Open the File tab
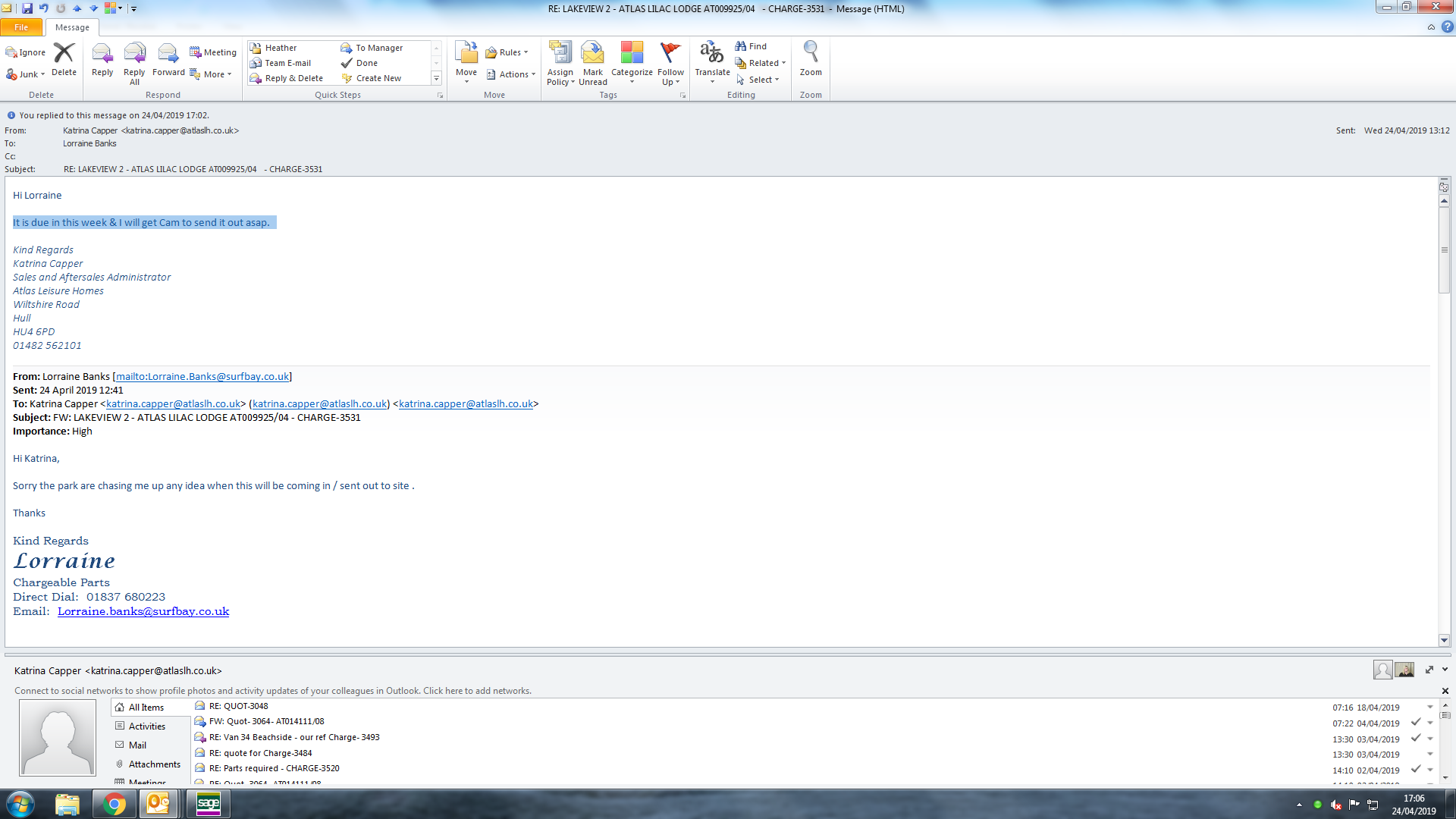This screenshot has height=819, width=1456. 21,27
